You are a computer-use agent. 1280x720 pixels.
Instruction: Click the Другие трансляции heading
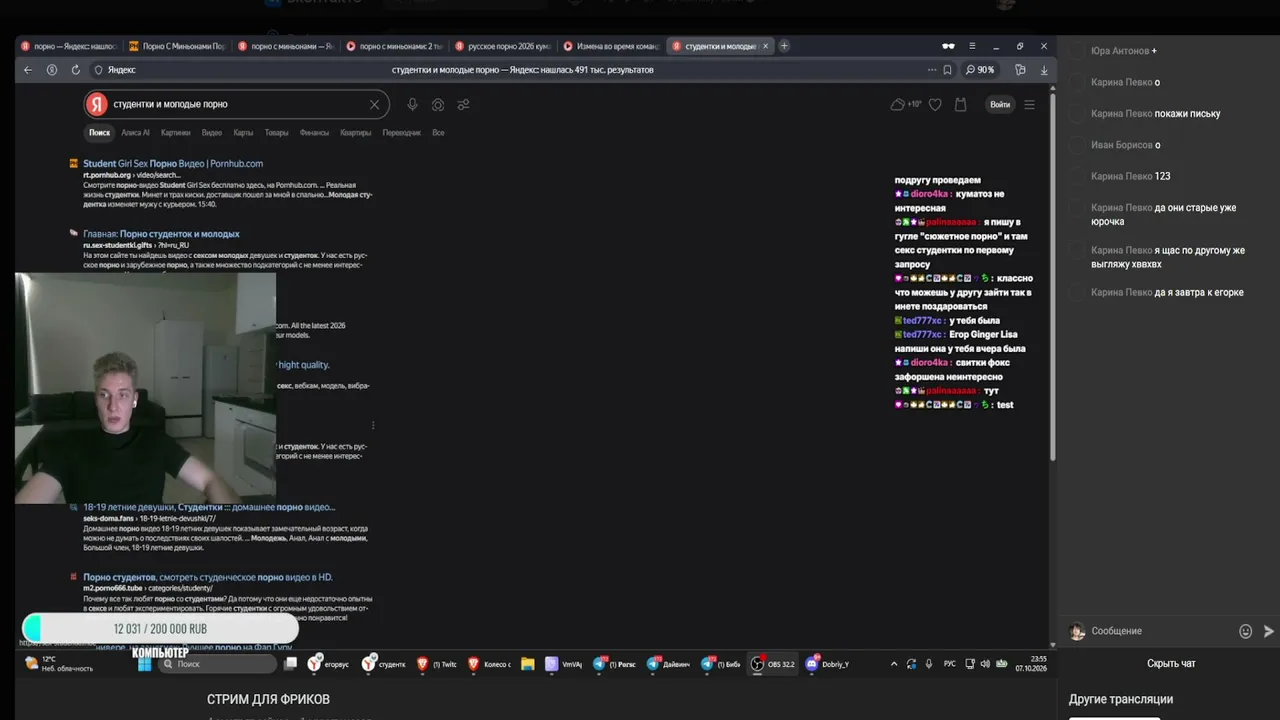tap(1121, 699)
